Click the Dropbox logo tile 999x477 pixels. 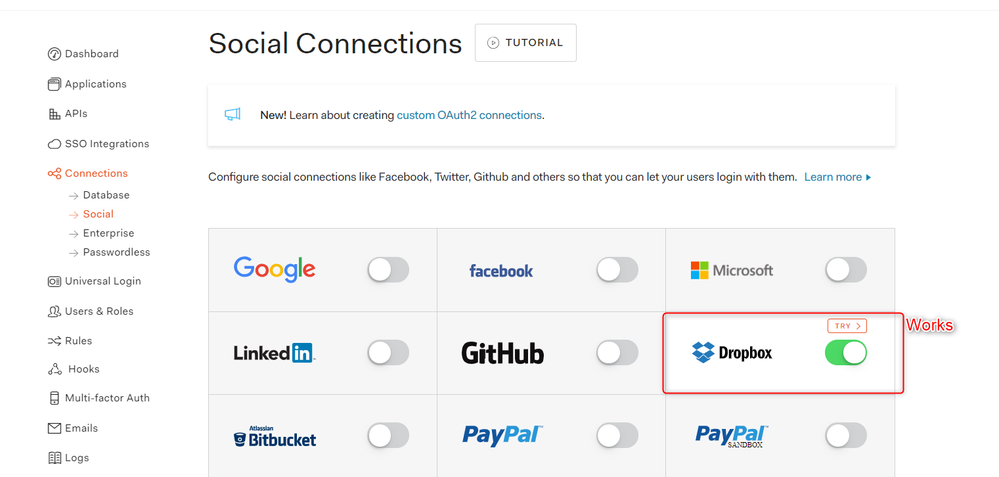pyautogui.click(x=732, y=353)
